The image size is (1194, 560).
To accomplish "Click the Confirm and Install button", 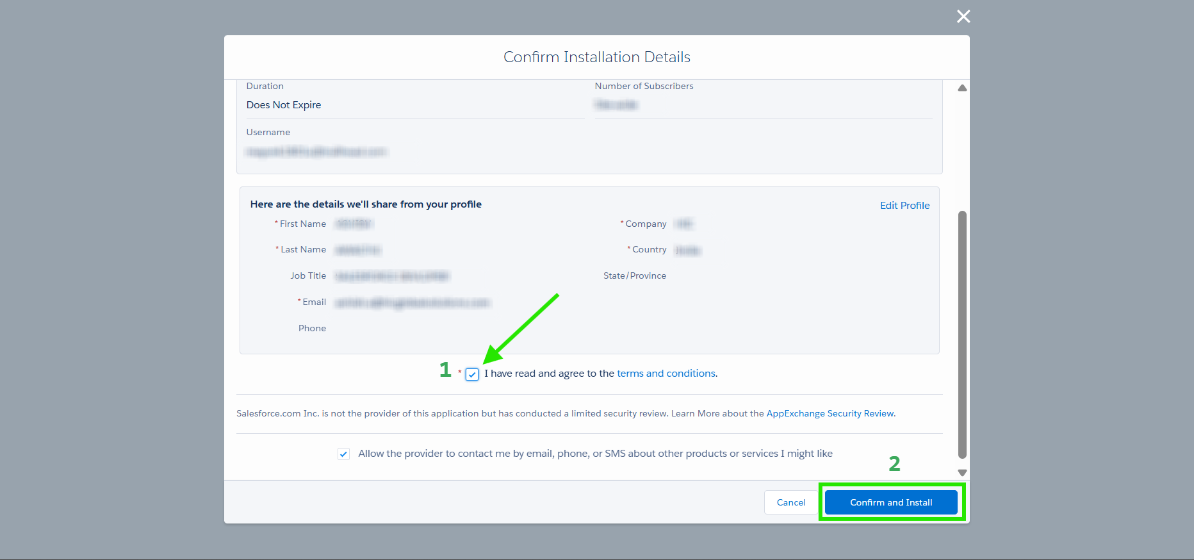I will (x=891, y=503).
